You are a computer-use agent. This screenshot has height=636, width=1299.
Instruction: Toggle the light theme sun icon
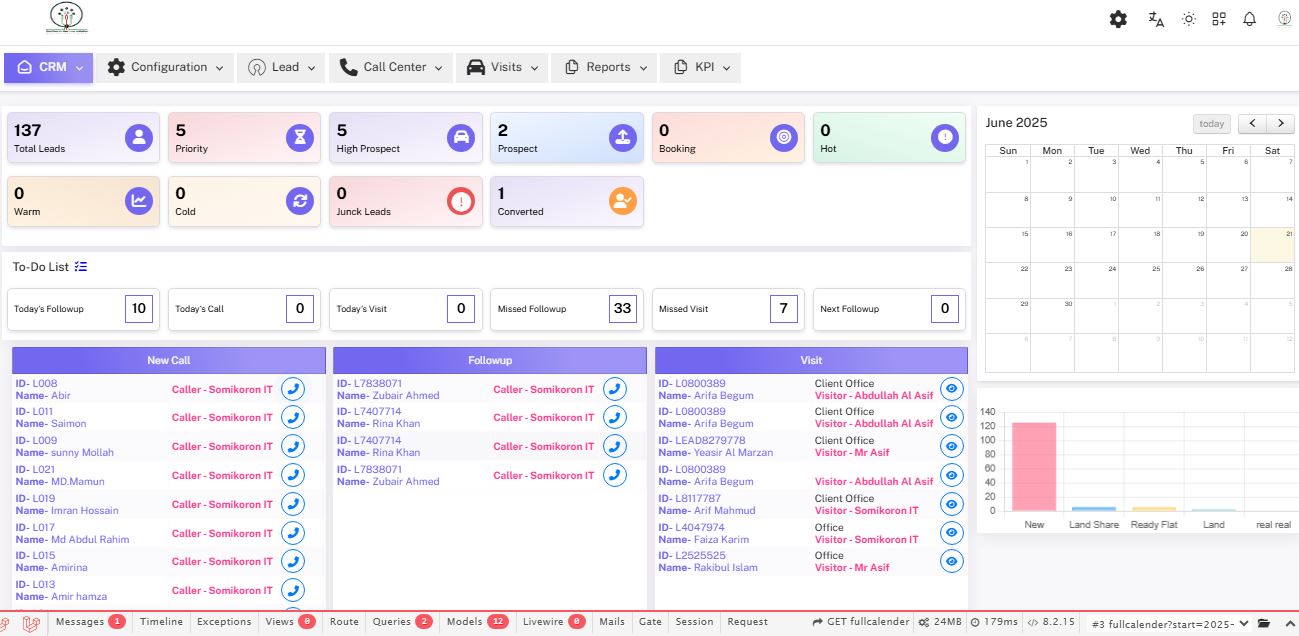(1188, 19)
